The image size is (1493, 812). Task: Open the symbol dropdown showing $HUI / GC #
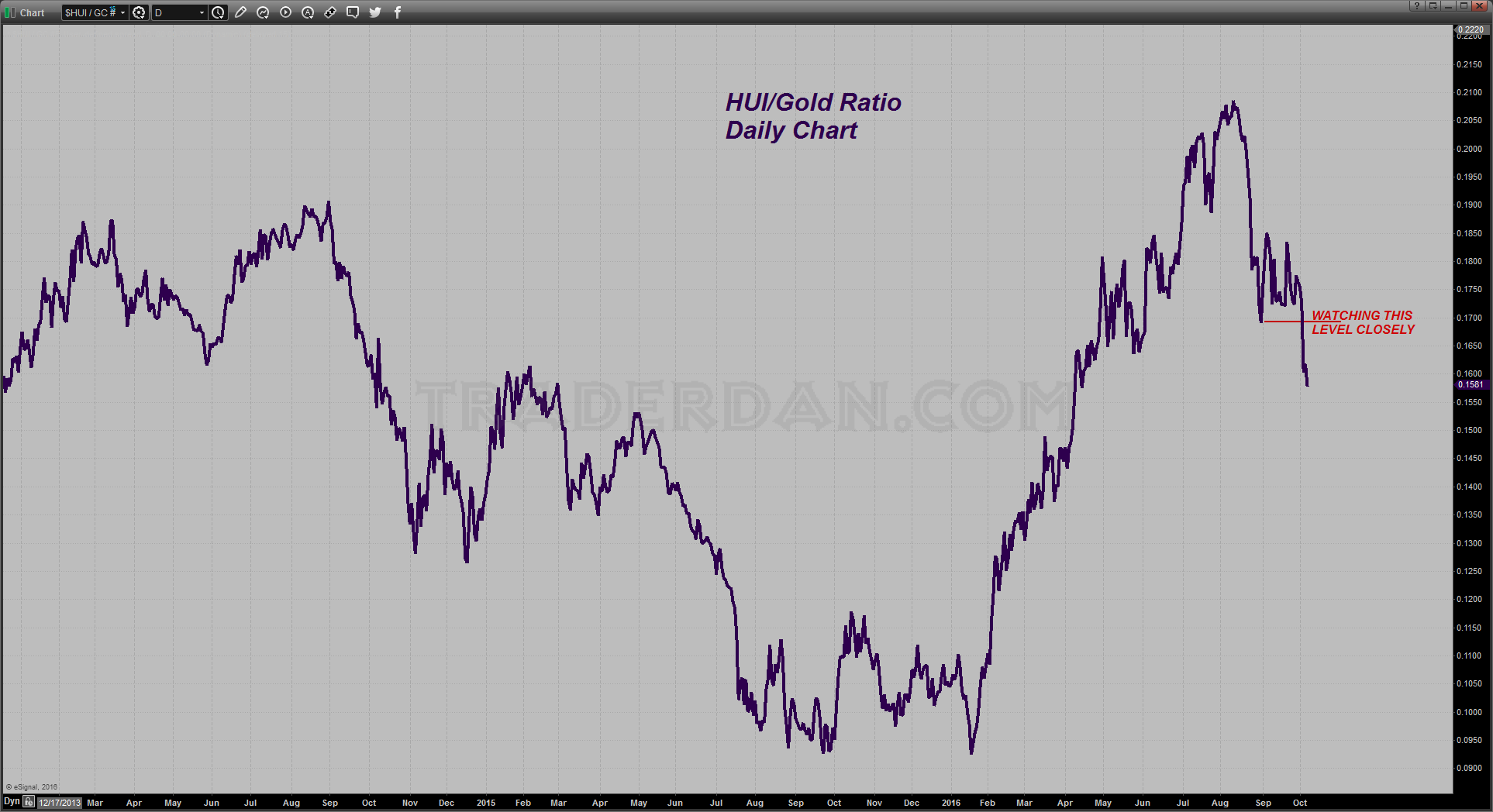pyautogui.click(x=95, y=12)
